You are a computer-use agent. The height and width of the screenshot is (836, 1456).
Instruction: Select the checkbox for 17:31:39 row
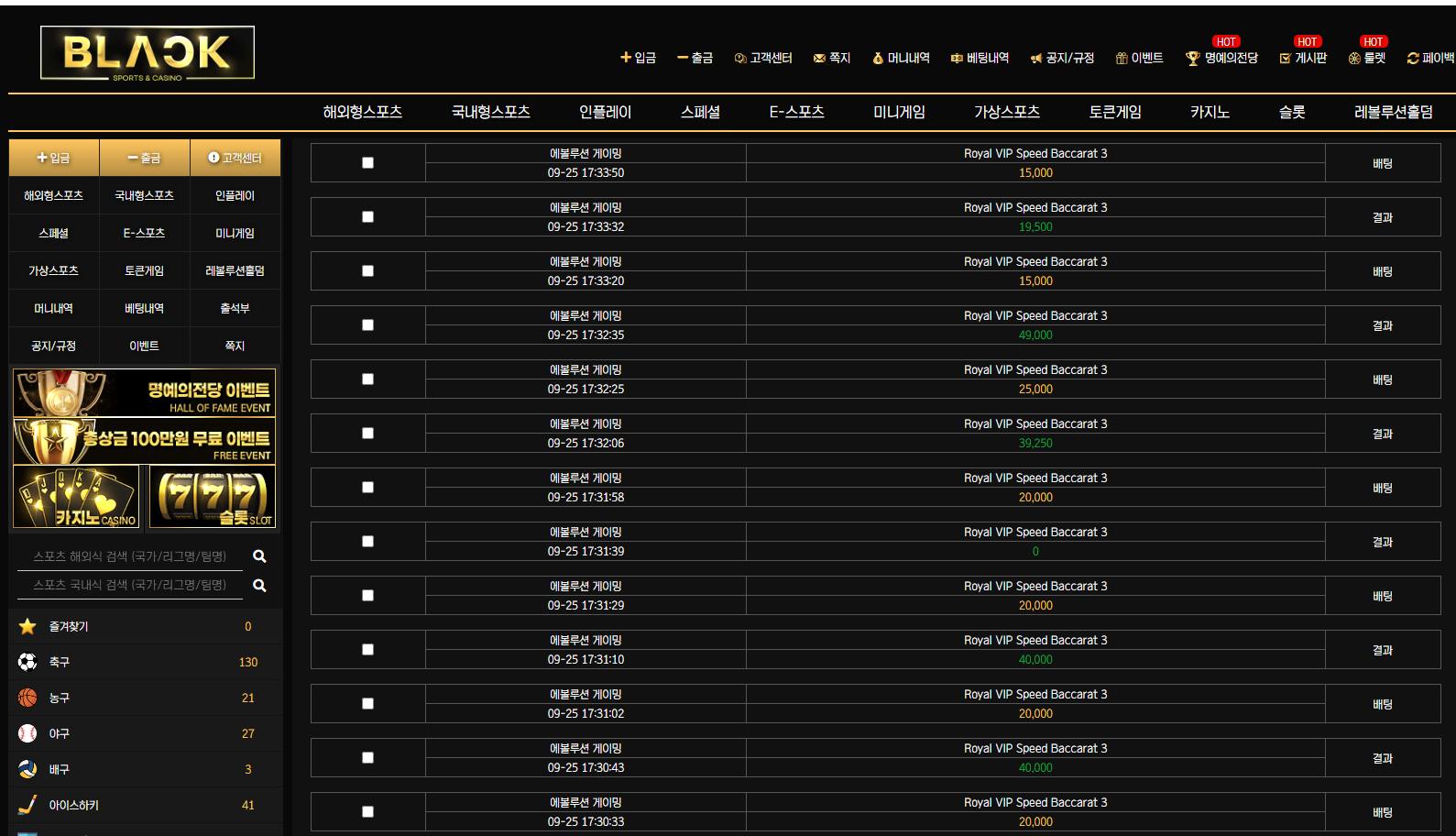pyautogui.click(x=367, y=542)
